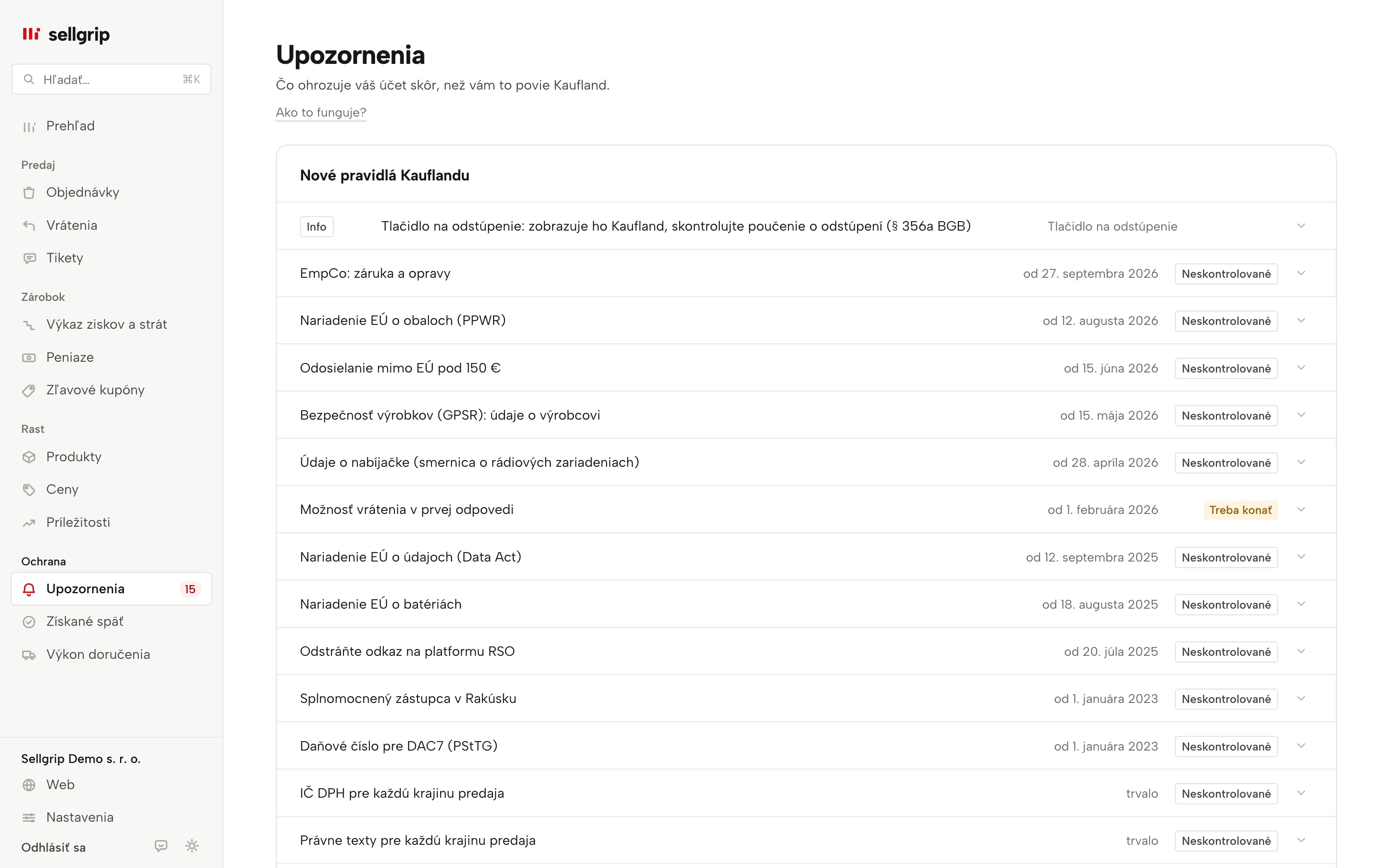
Task: Click the Treba konať status badge
Action: point(1240,510)
